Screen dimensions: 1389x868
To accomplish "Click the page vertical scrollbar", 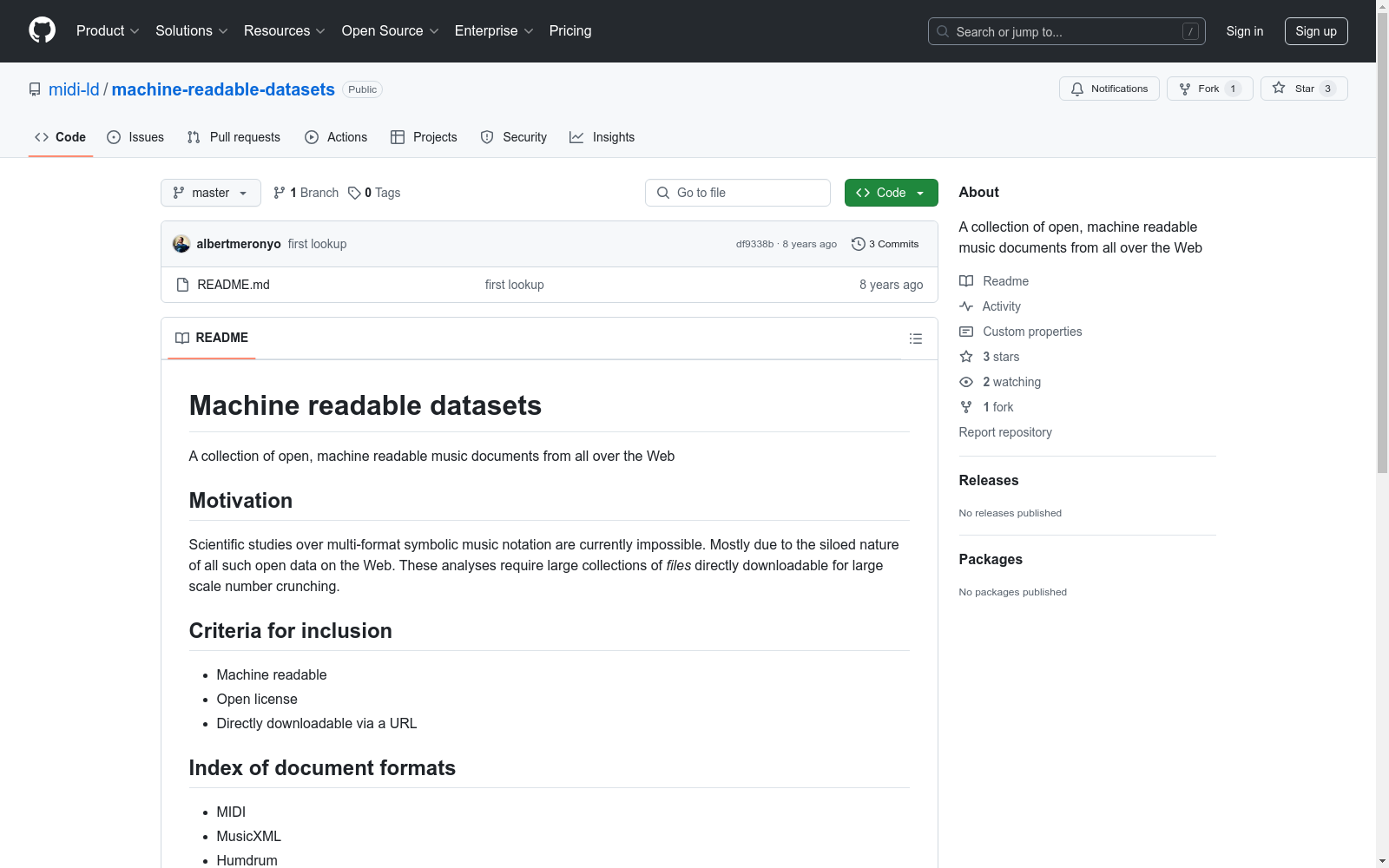I will (x=1382, y=243).
